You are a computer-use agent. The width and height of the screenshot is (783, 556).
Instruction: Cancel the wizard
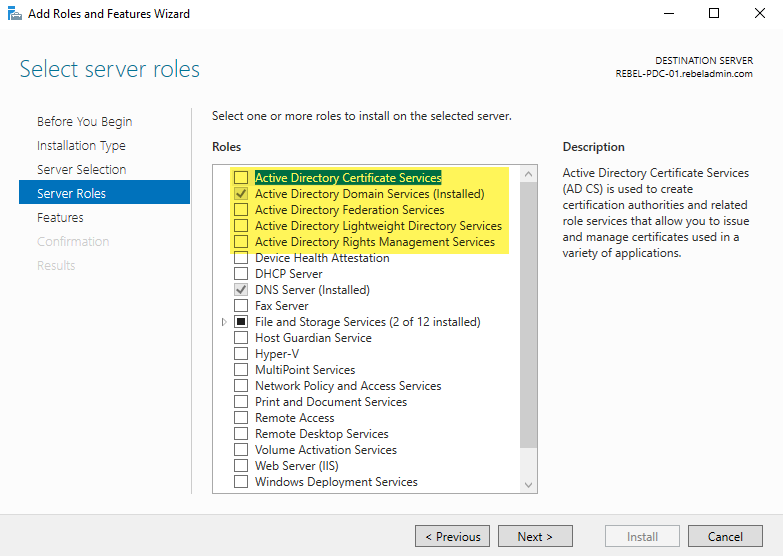tap(725, 537)
